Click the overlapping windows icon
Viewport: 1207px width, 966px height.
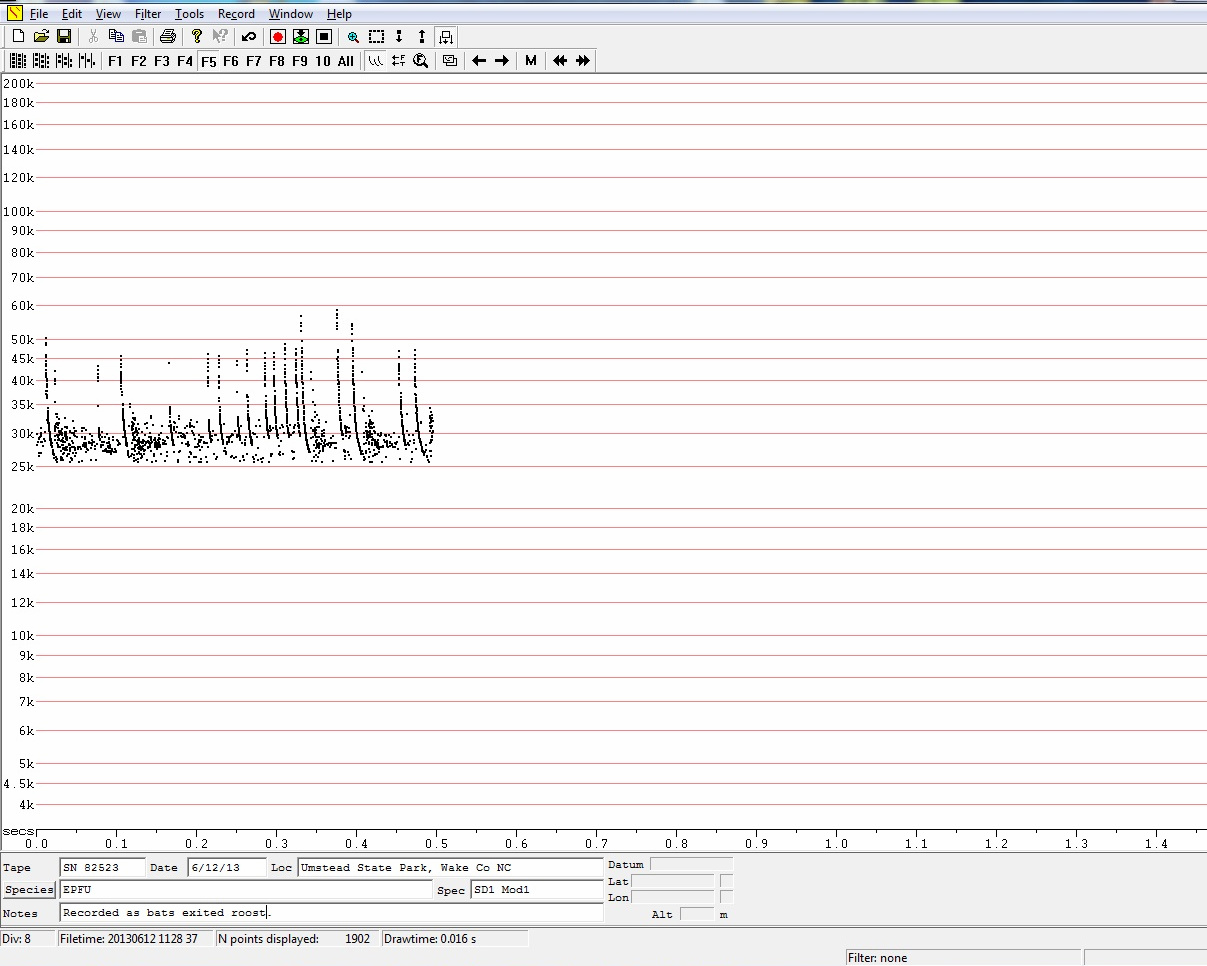click(x=450, y=61)
